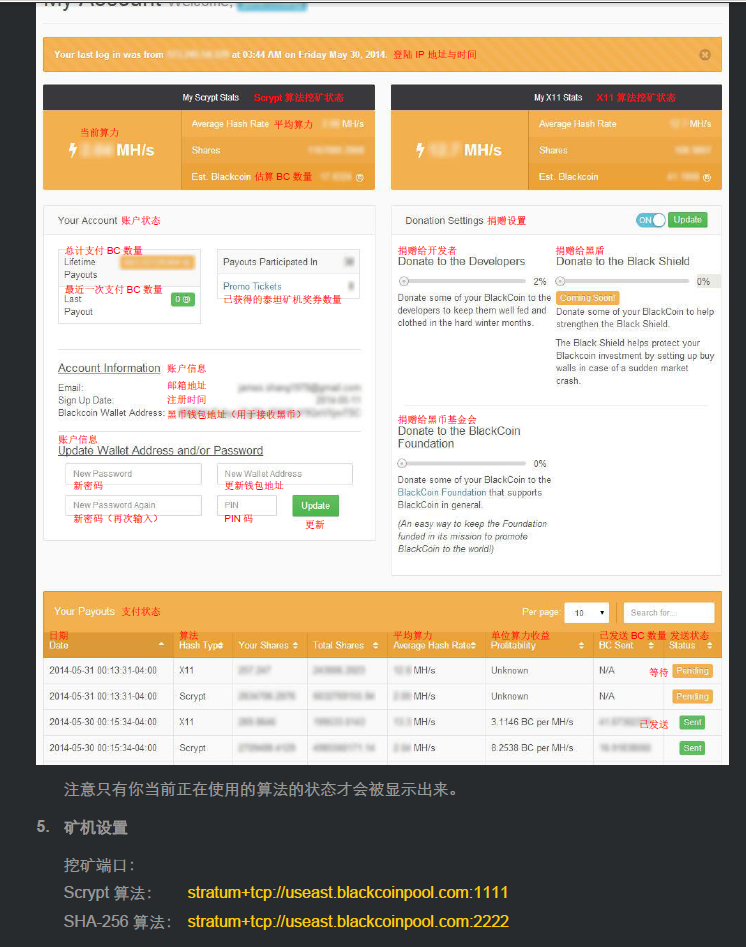Select the My Scrypt Stats header

pos(211,97)
